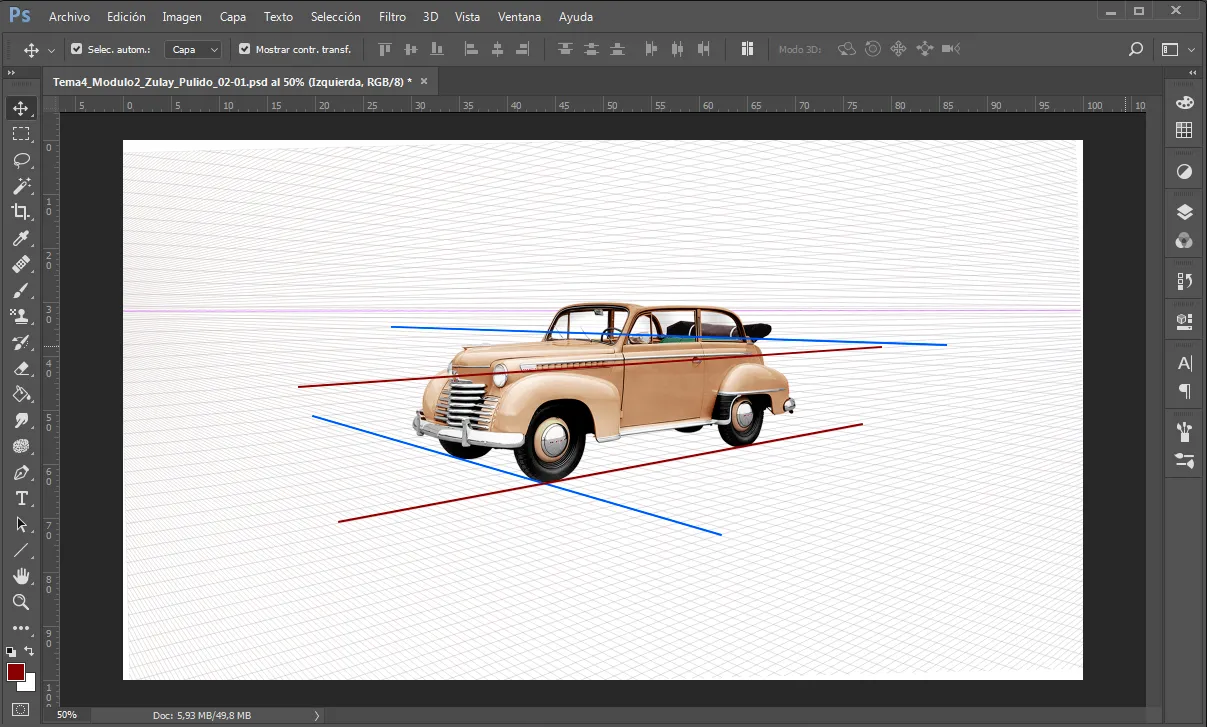Open the Channels panel icon

pos(1184,240)
